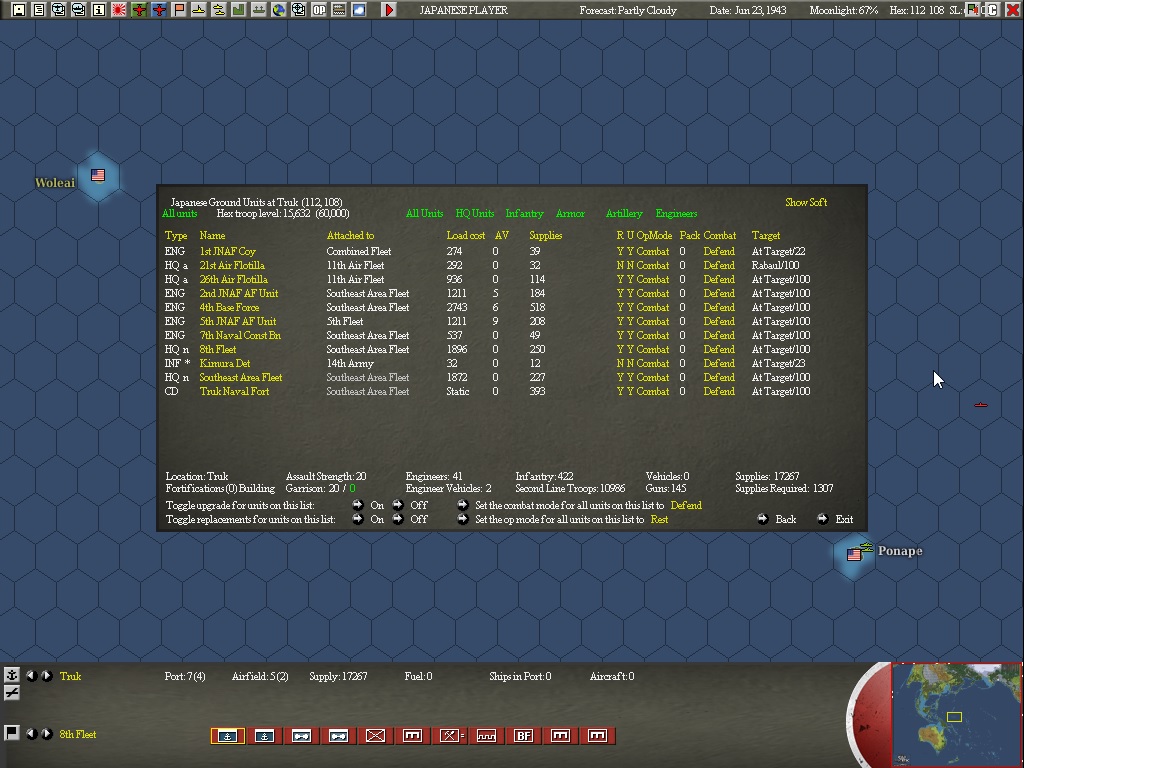
Task: Toggle the Defend combat mode setting
Action: (686, 506)
